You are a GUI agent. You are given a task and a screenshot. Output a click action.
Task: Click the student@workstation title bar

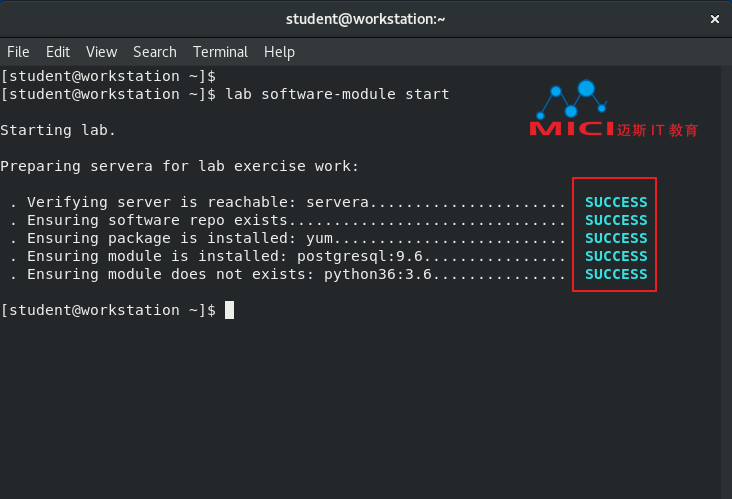click(x=366, y=19)
